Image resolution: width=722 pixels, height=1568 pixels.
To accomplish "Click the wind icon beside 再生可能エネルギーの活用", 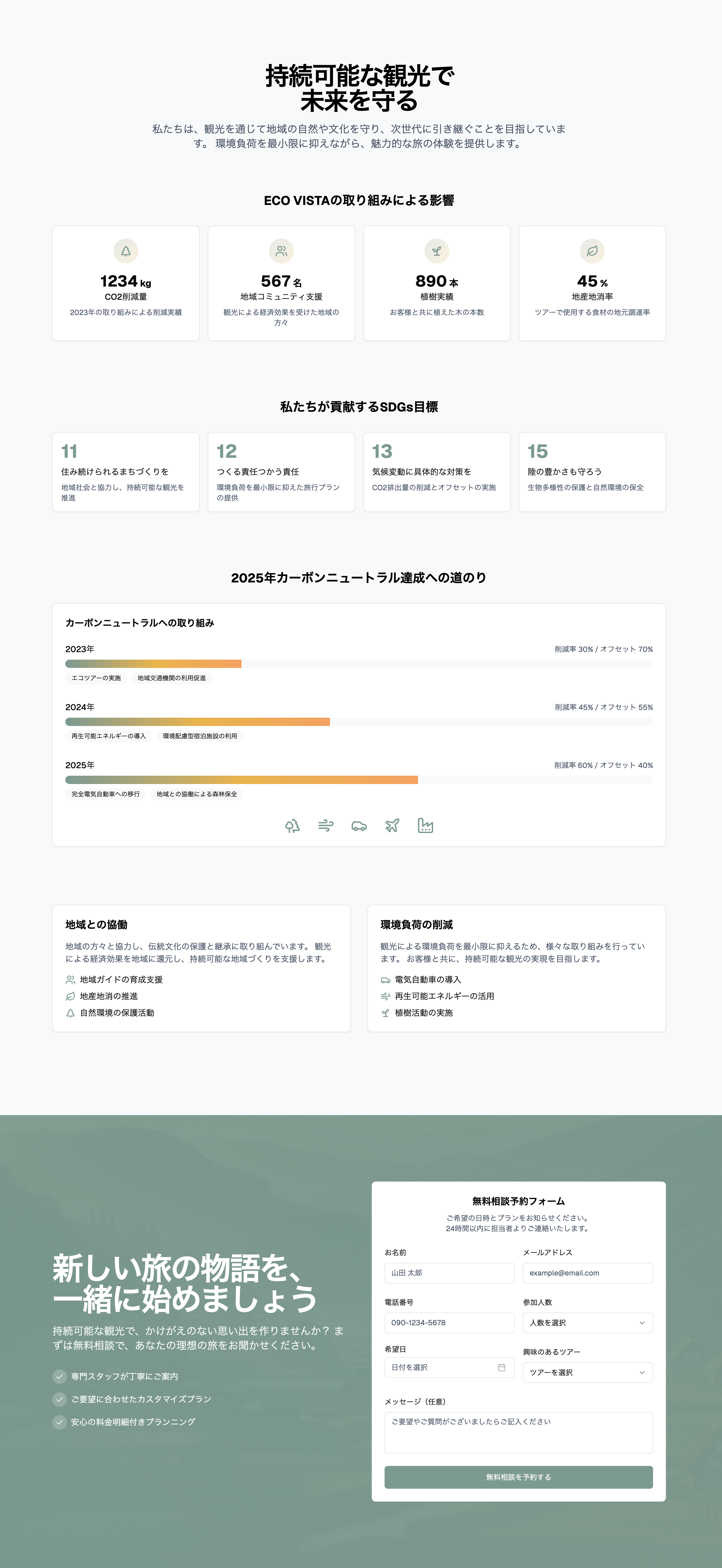I will pyautogui.click(x=385, y=996).
